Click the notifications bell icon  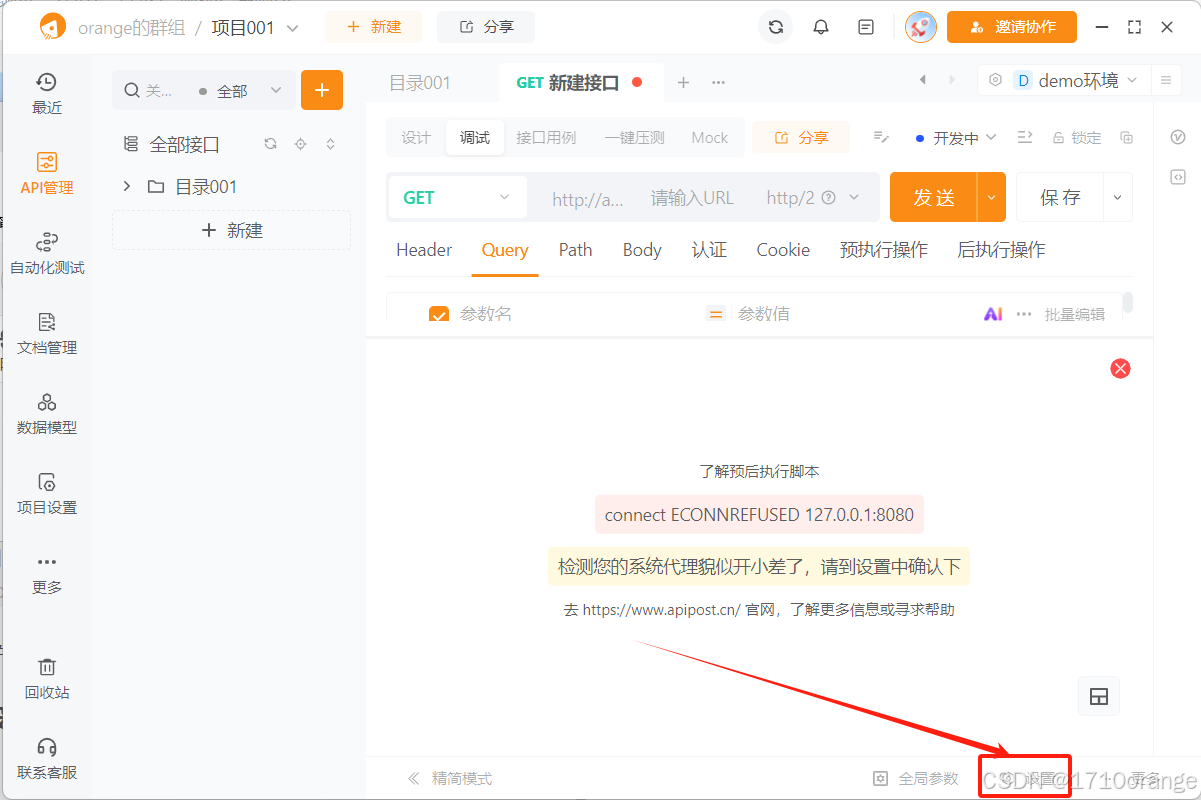click(820, 27)
